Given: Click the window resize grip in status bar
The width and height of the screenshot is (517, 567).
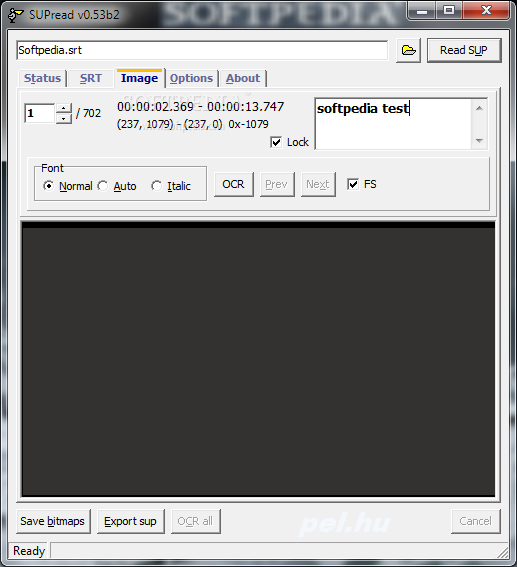Looking at the screenshot, I should click(503, 552).
